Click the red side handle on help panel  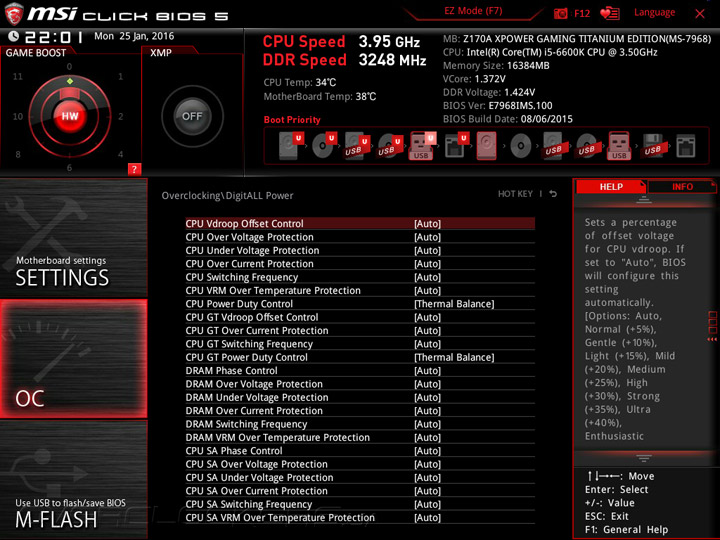(712, 326)
